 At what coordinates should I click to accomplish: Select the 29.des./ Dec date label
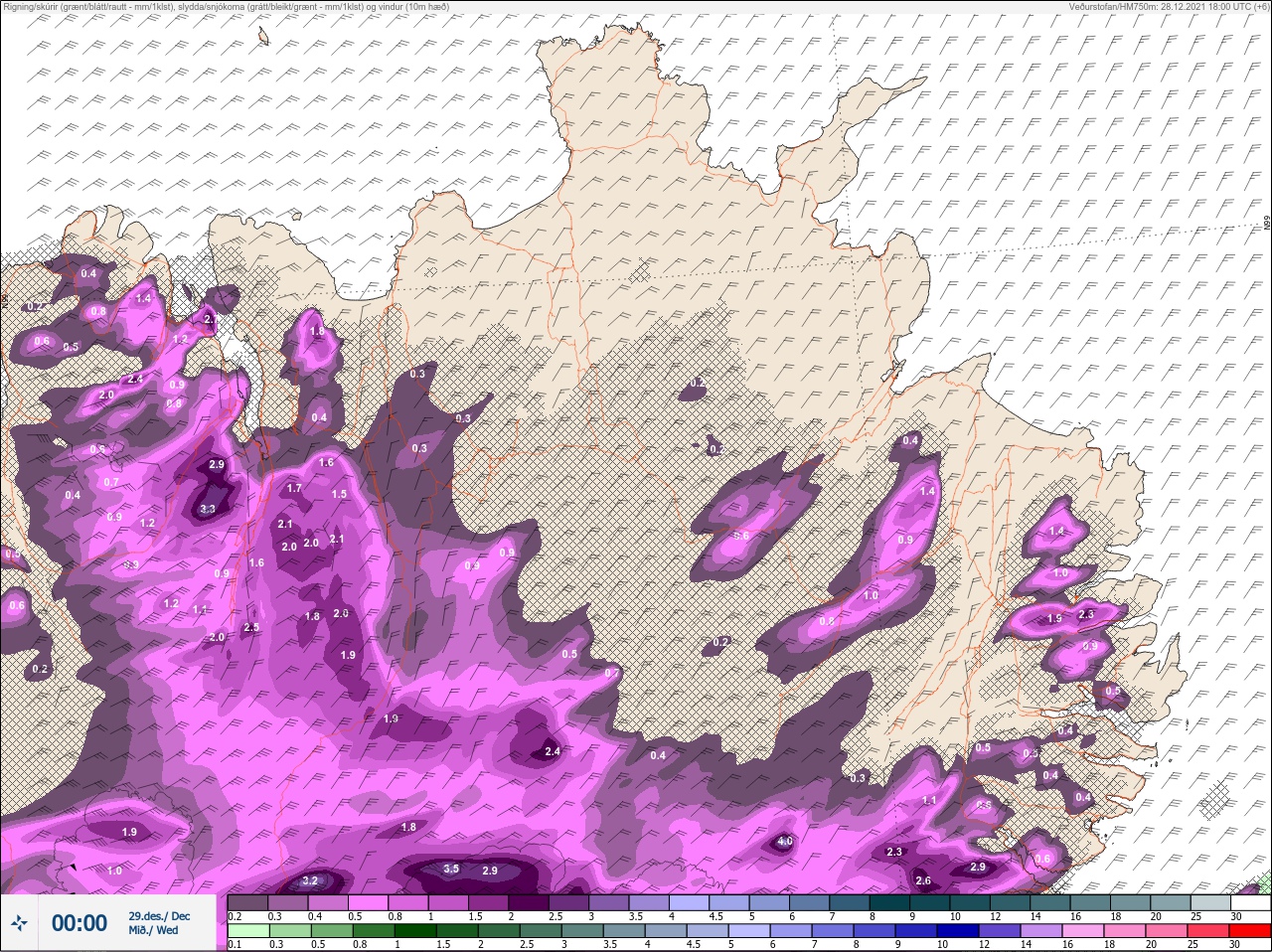pos(159,915)
